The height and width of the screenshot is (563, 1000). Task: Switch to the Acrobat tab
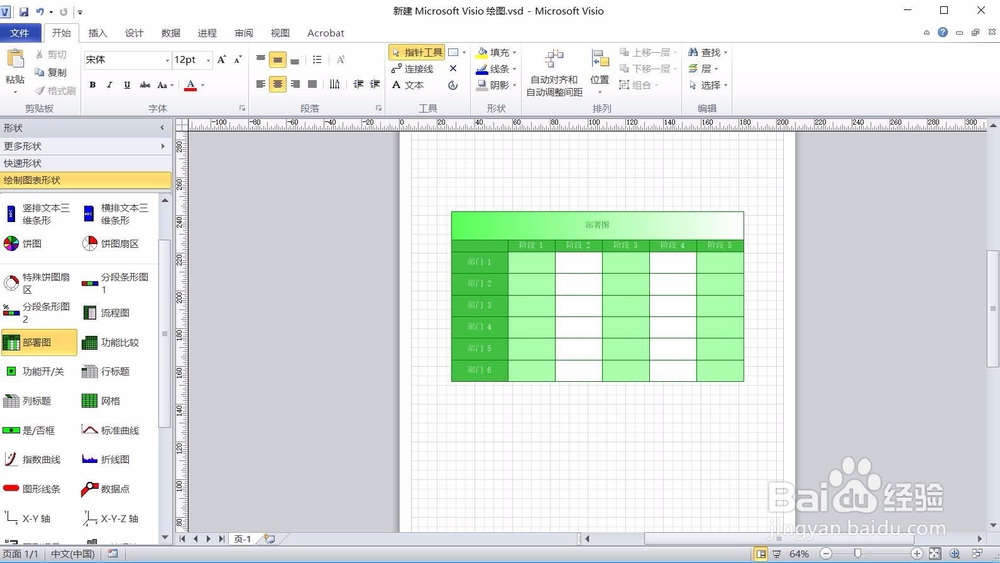(325, 33)
